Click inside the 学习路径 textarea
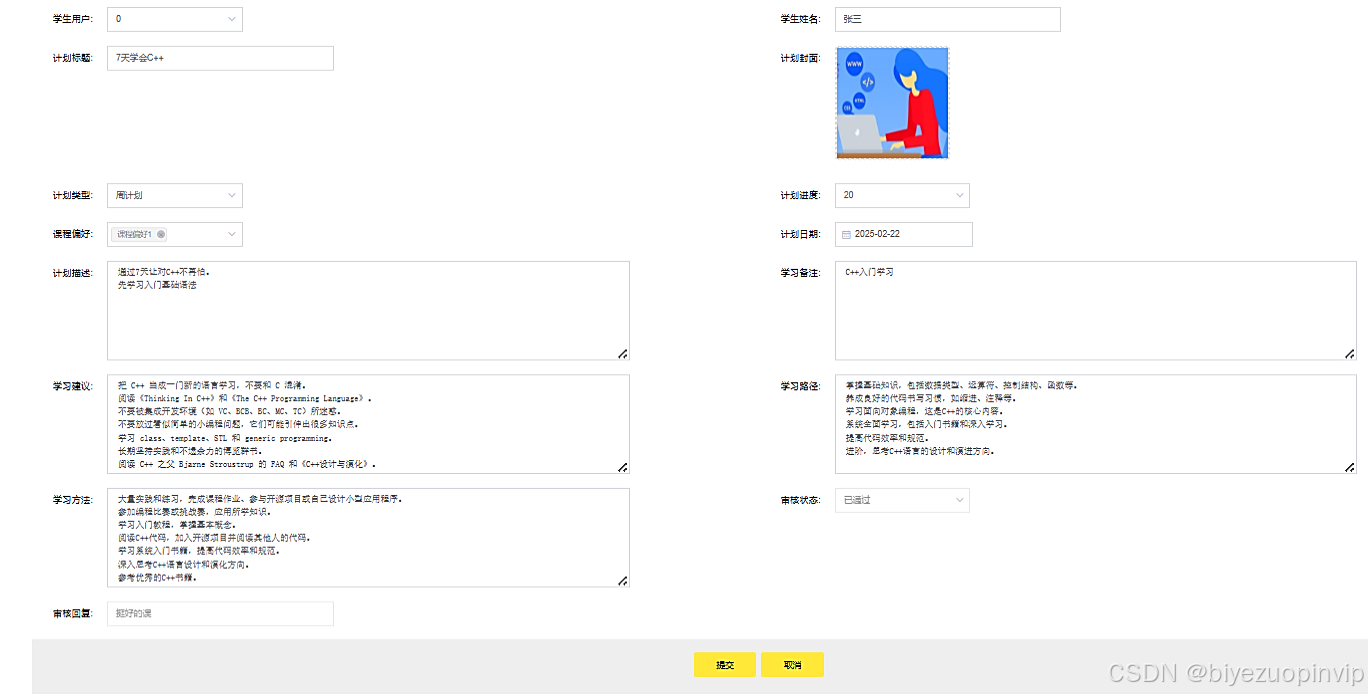1368x696 pixels. coord(1095,424)
